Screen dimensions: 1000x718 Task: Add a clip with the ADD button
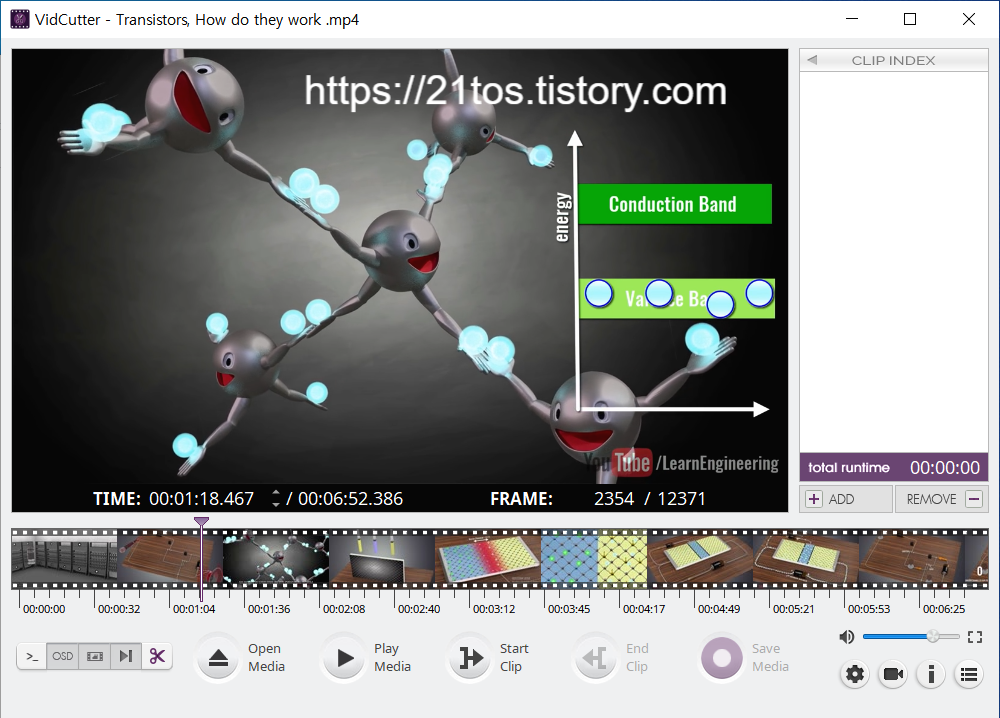click(846, 499)
